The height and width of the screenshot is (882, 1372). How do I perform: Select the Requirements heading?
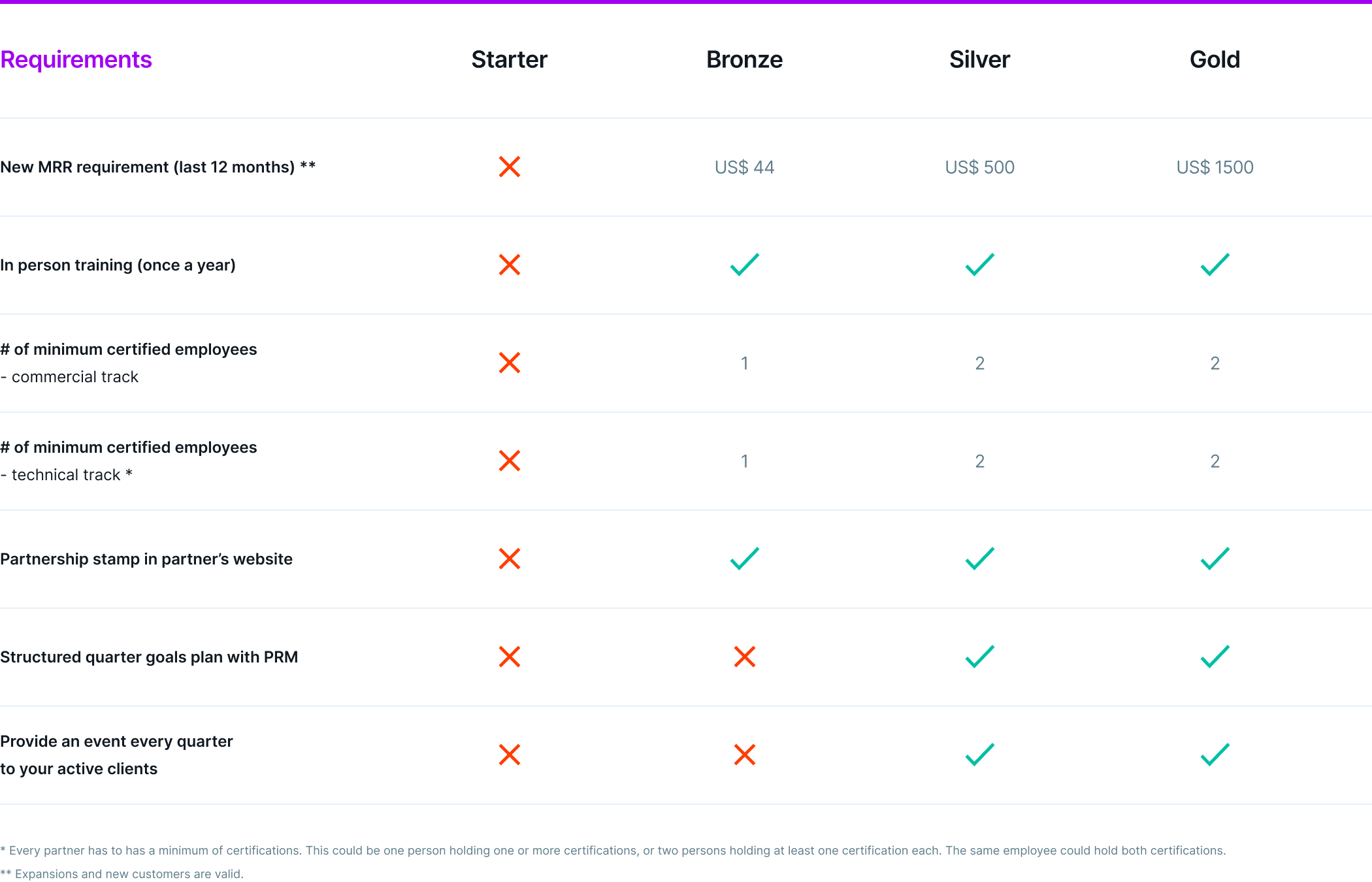(x=76, y=59)
